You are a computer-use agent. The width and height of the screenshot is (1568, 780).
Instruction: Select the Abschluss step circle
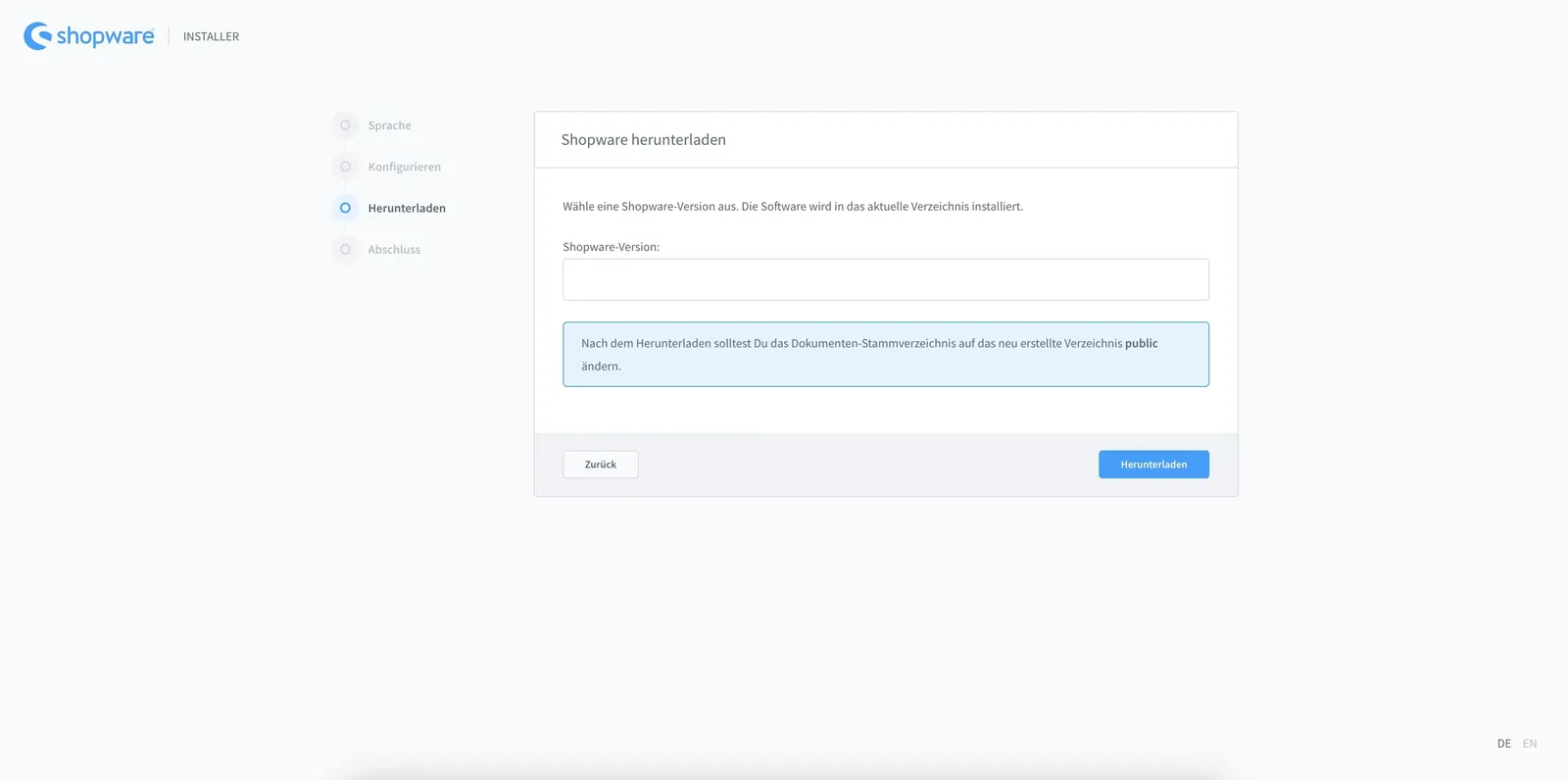345,249
